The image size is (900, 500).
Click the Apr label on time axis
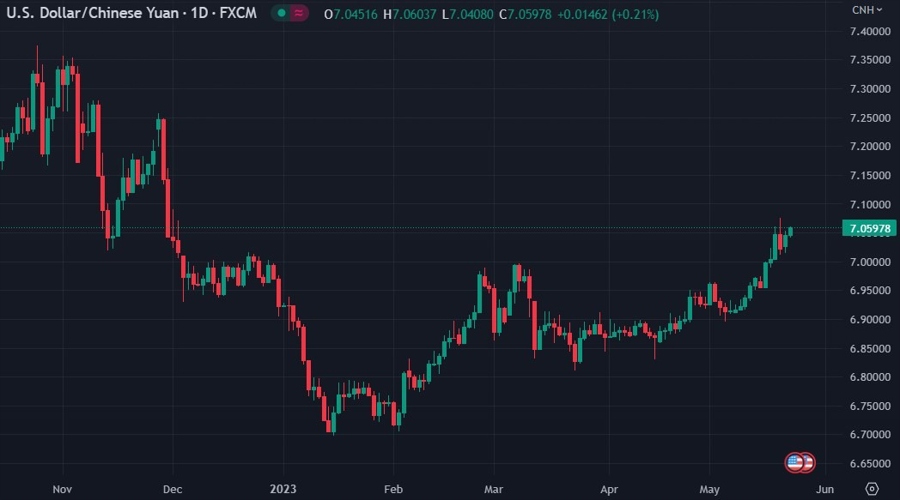(609, 489)
